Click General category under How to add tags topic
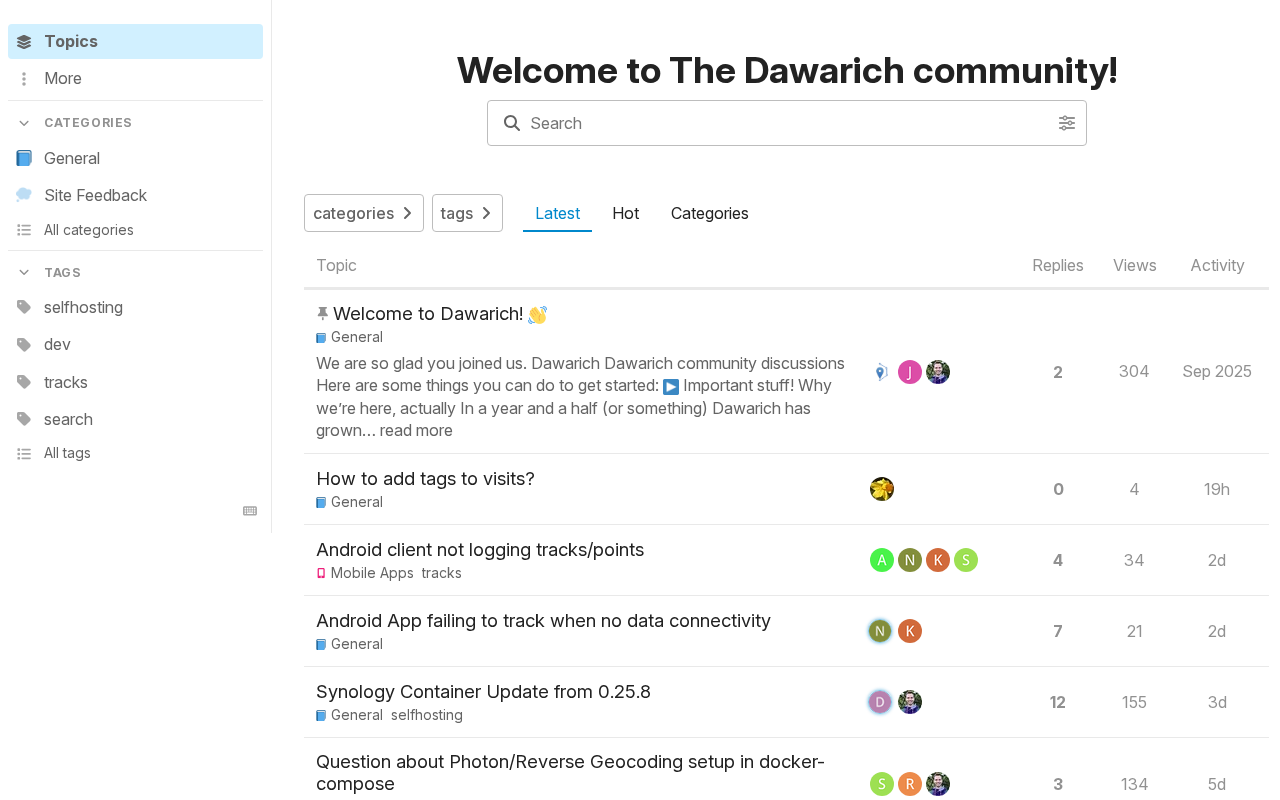 coord(350,502)
